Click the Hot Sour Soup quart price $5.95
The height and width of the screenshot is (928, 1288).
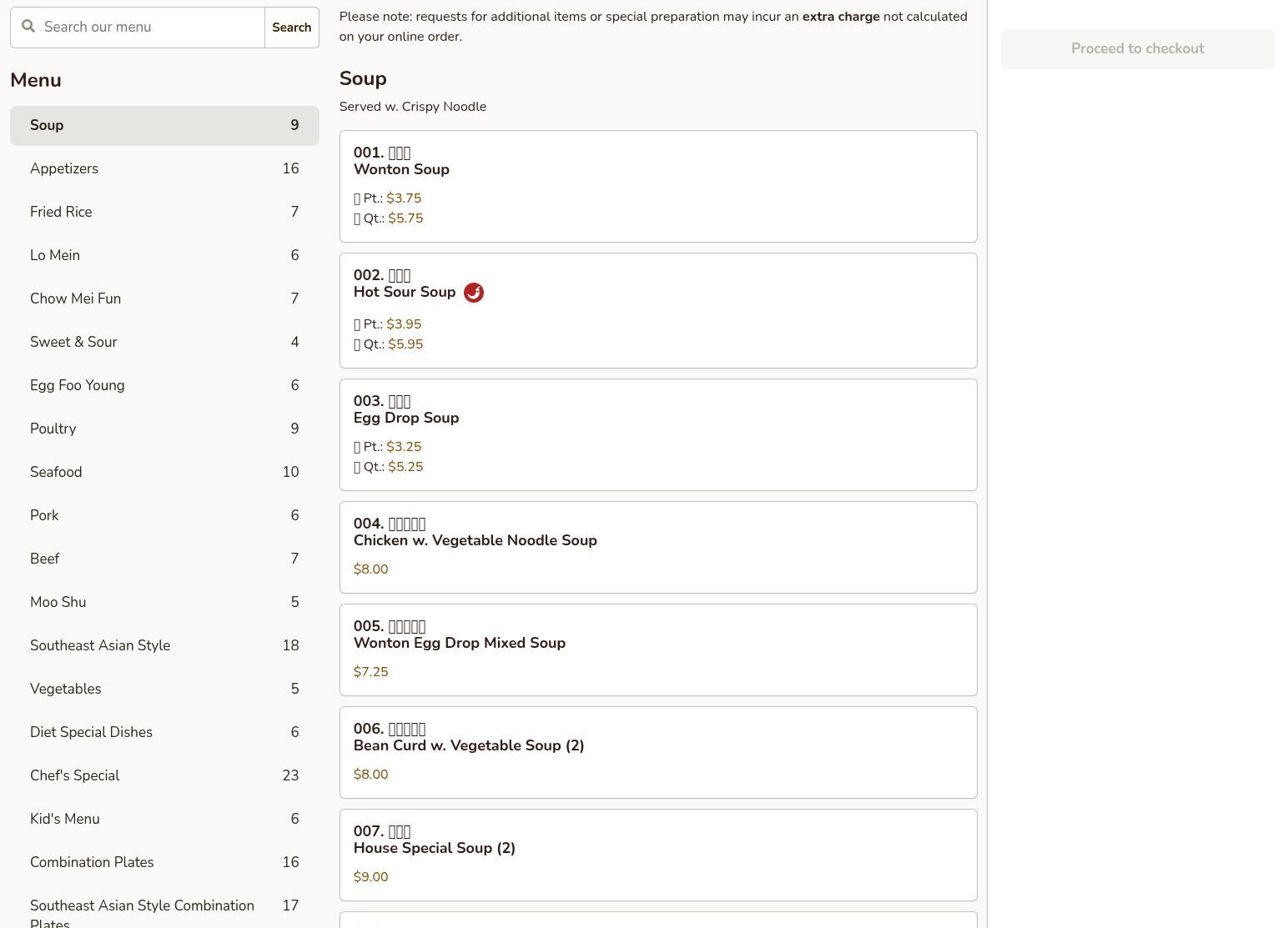point(405,344)
